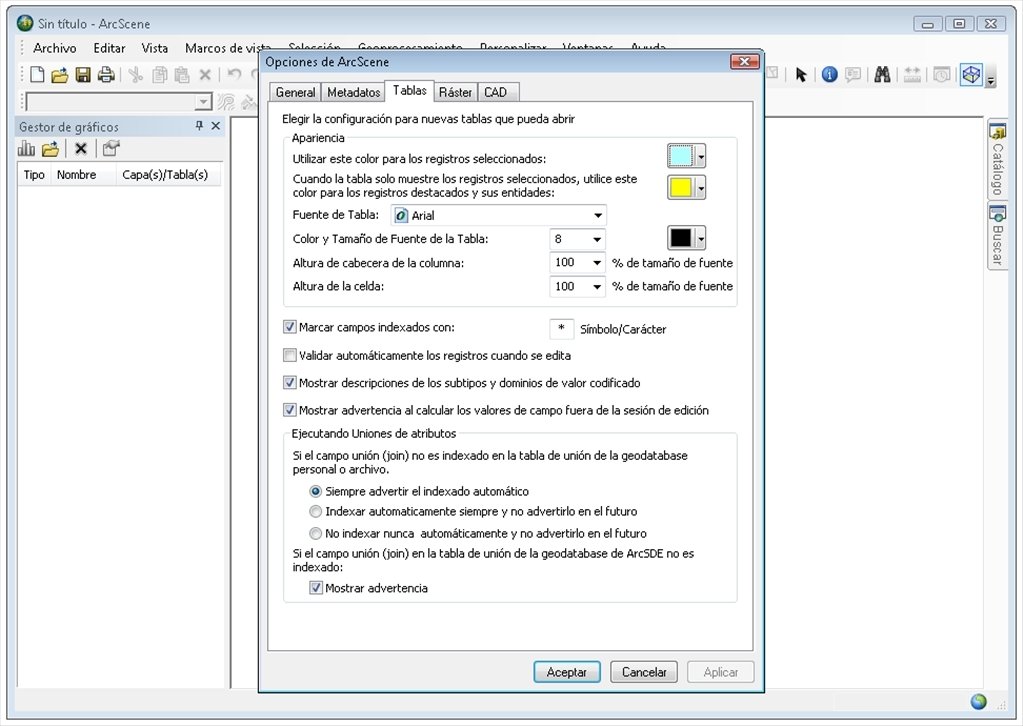This screenshot has height=726, width=1023.
Task: Toggle ArcSDE Mostrar advertencia checkbox
Action: point(316,588)
